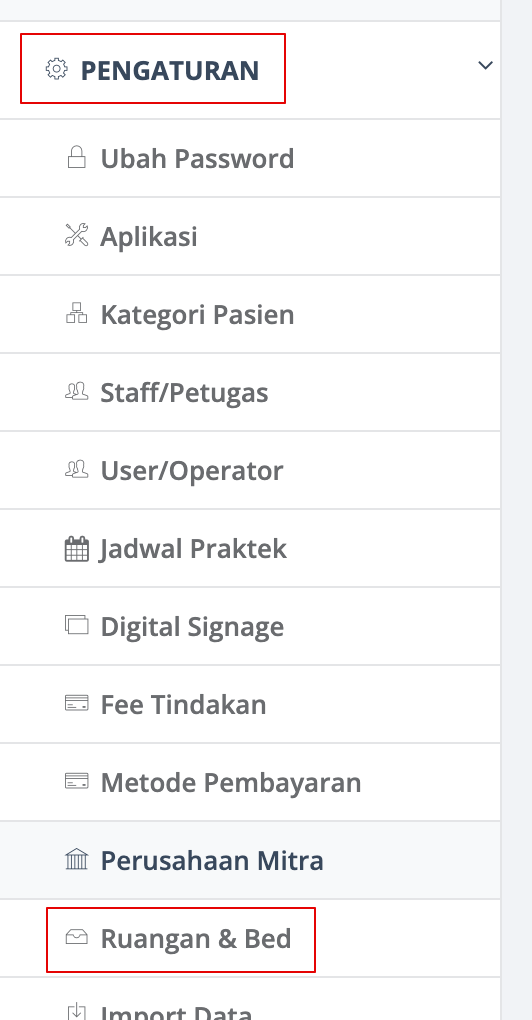
Task: Click the screens icon for Digital Signage
Action: [x=77, y=626]
